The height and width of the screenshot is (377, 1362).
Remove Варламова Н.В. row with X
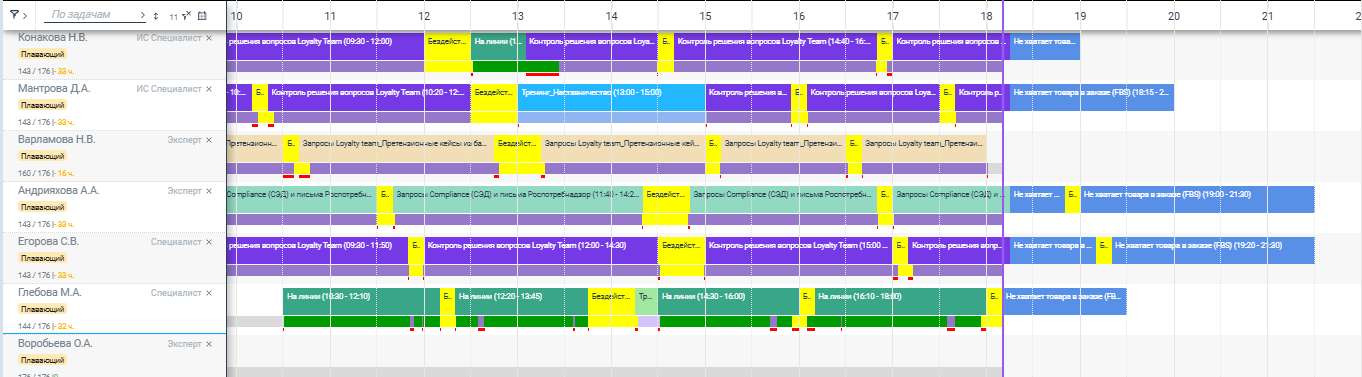coord(209,139)
